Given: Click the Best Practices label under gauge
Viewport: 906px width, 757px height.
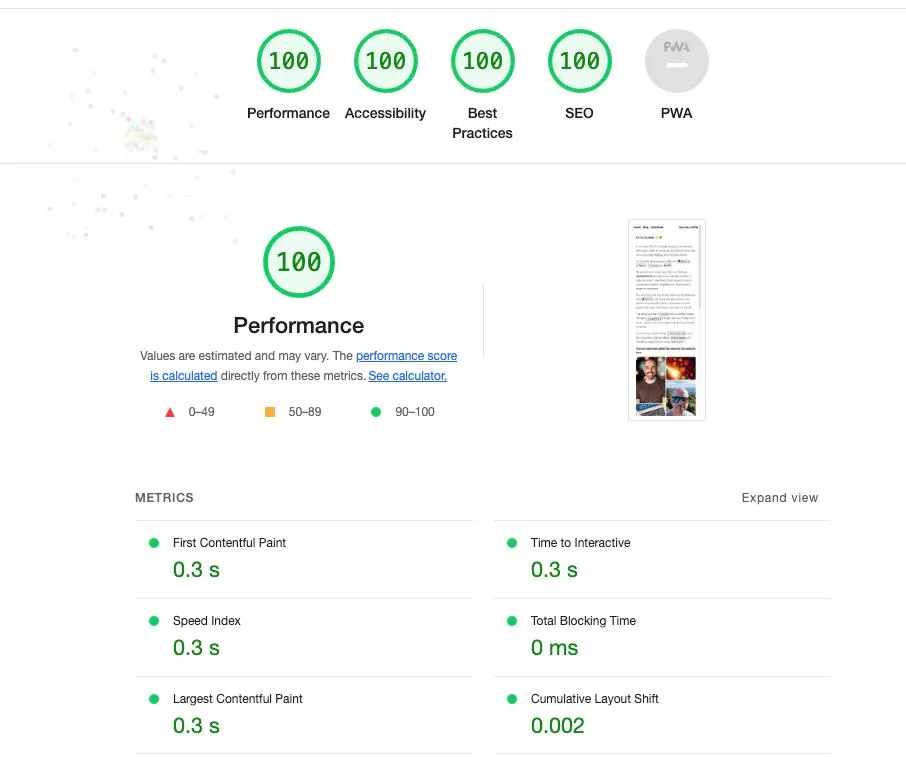Looking at the screenshot, I should coord(482,123).
